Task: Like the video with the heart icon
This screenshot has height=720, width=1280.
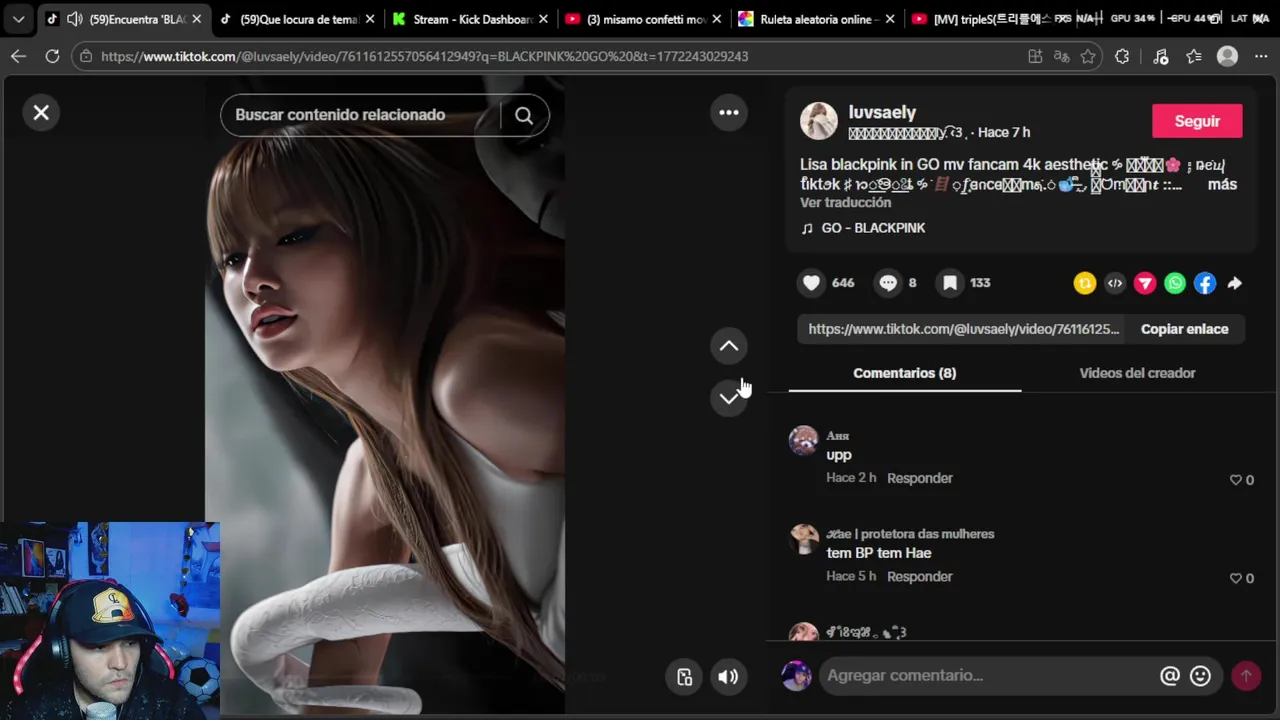Action: pyautogui.click(x=811, y=283)
